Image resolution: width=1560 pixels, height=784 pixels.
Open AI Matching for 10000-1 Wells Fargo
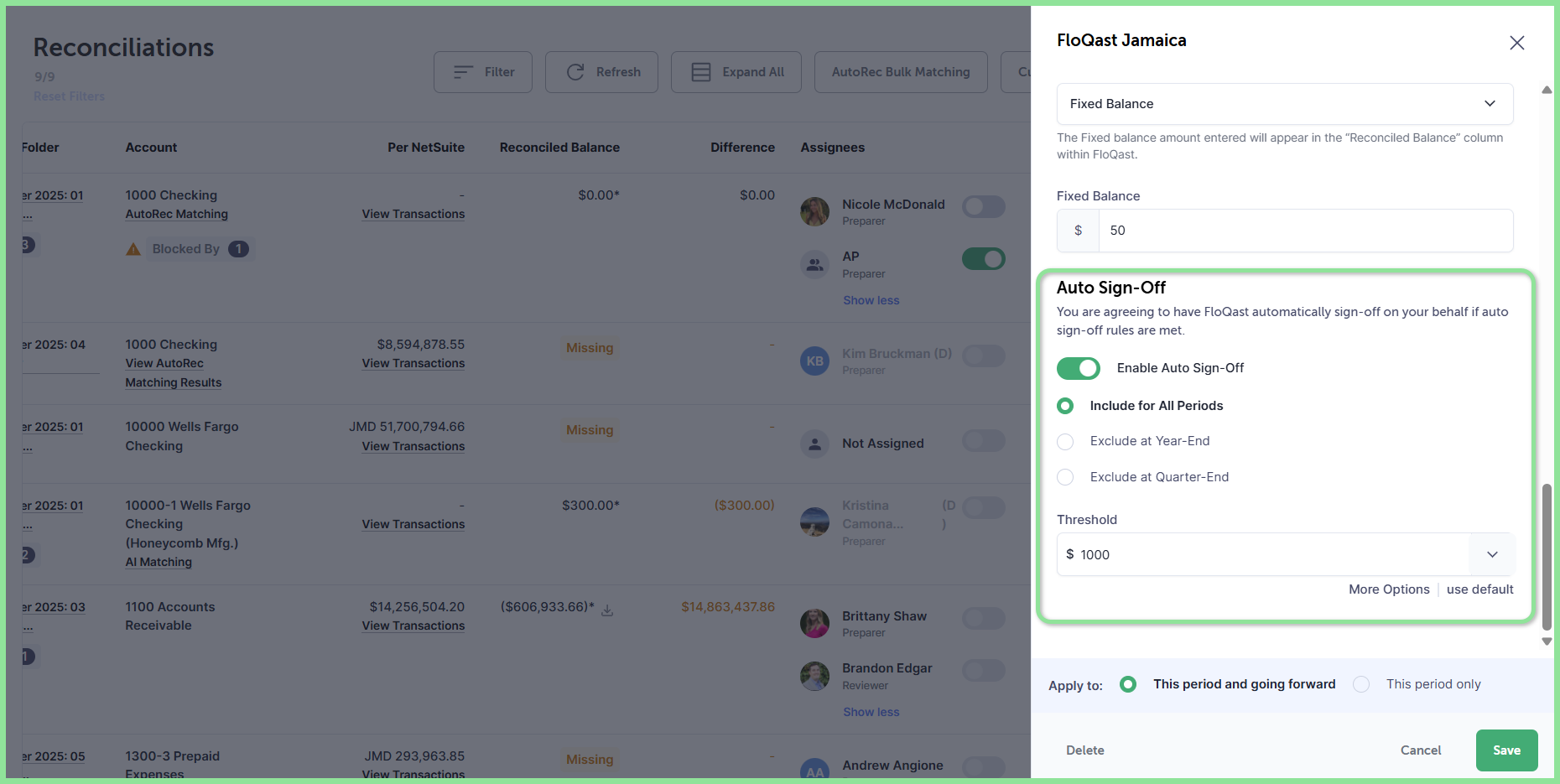point(159,562)
